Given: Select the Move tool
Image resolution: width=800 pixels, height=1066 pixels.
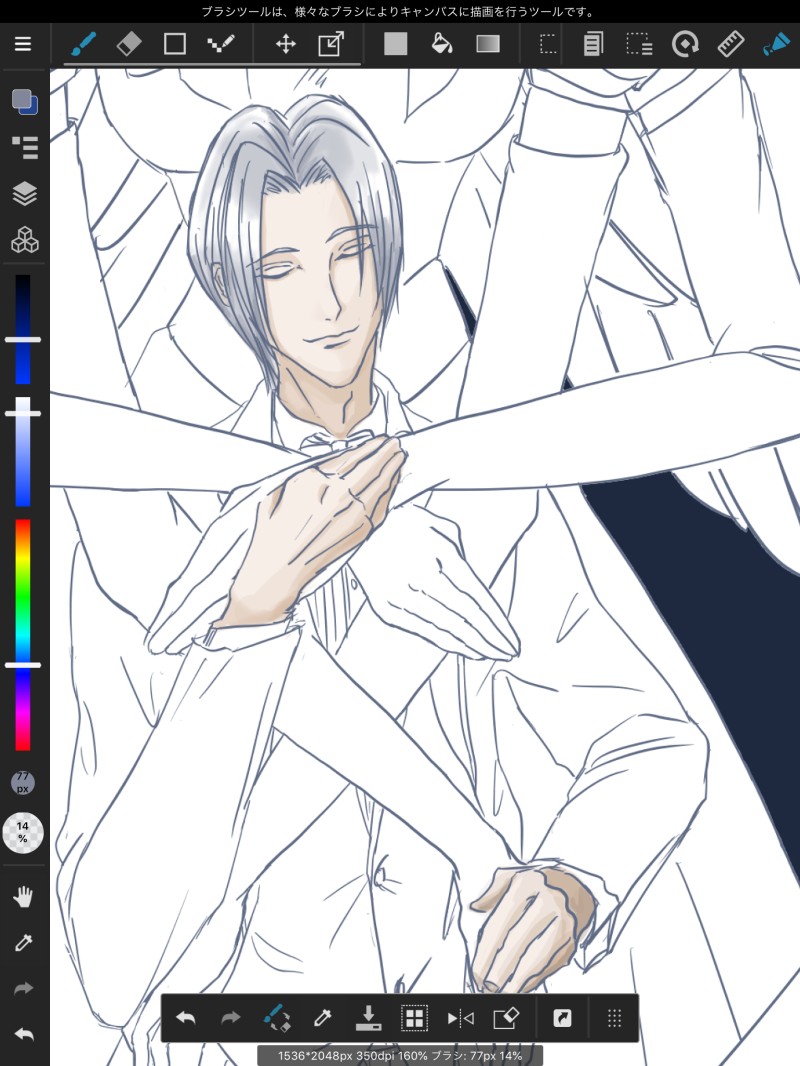Looking at the screenshot, I should tap(285, 44).
